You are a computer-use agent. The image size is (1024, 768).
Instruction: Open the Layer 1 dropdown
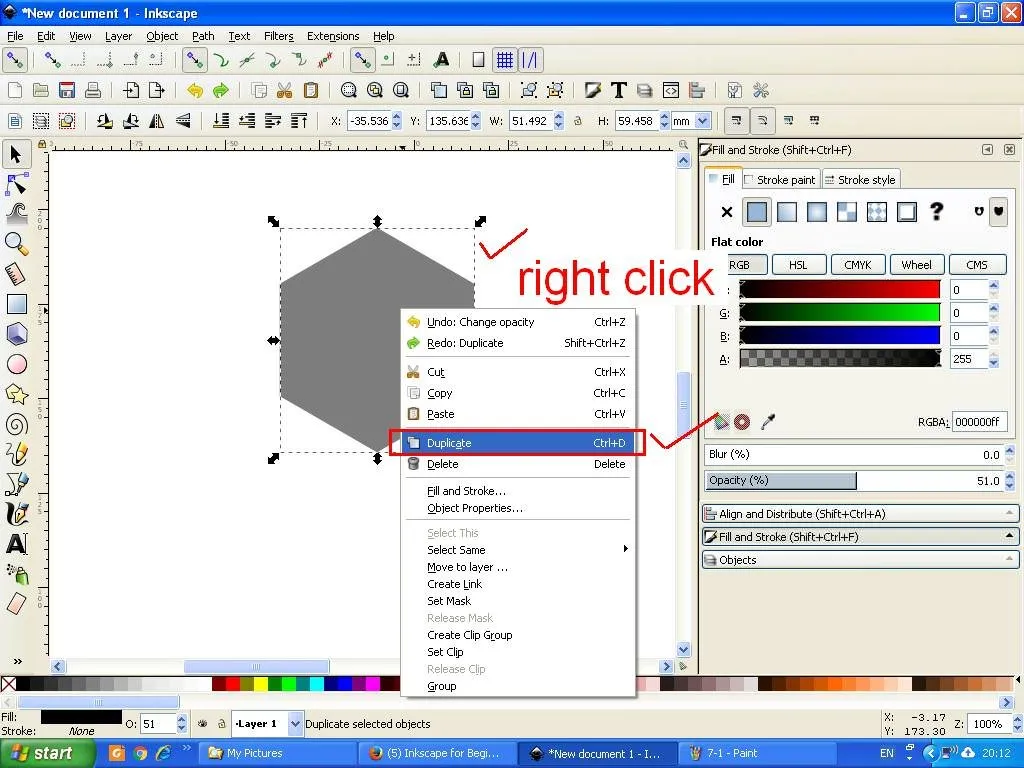click(295, 724)
